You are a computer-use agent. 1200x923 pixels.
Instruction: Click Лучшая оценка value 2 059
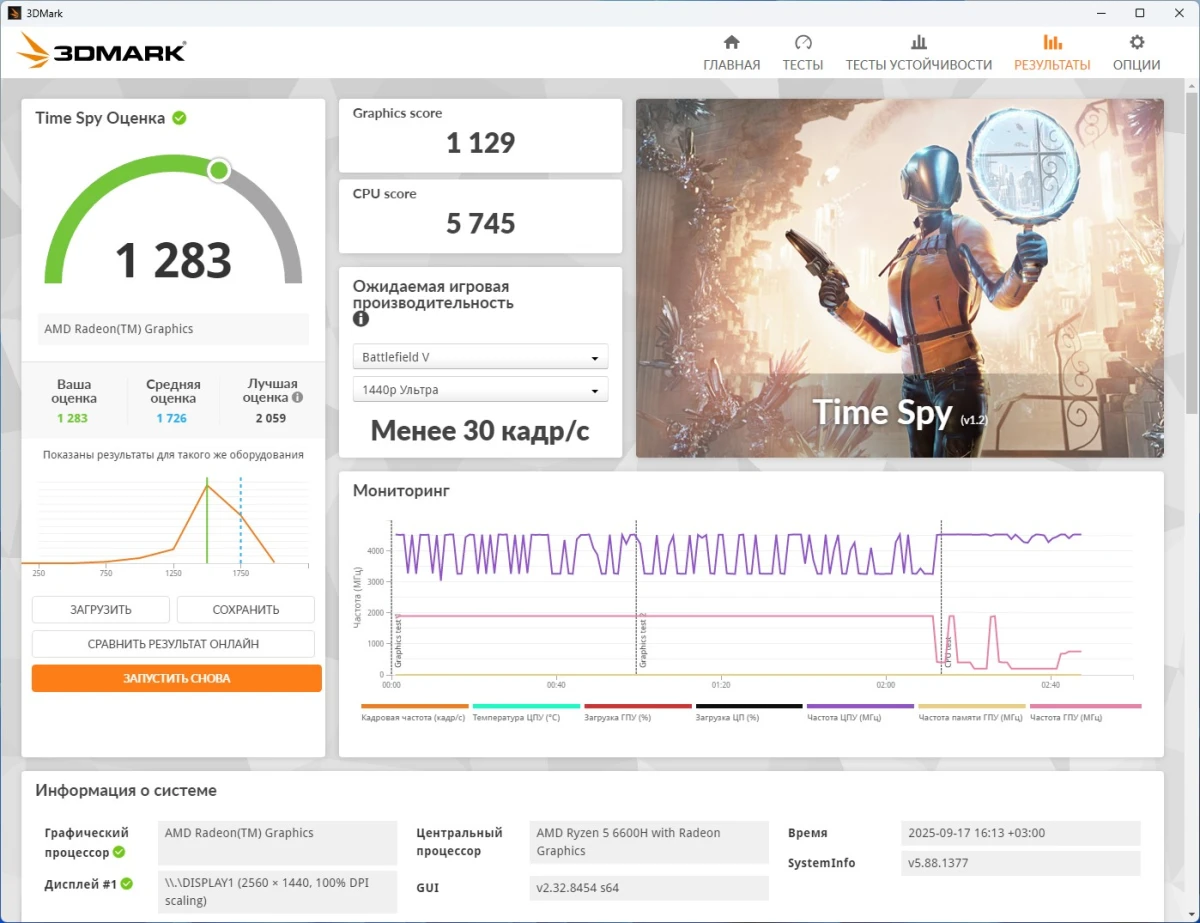271,418
